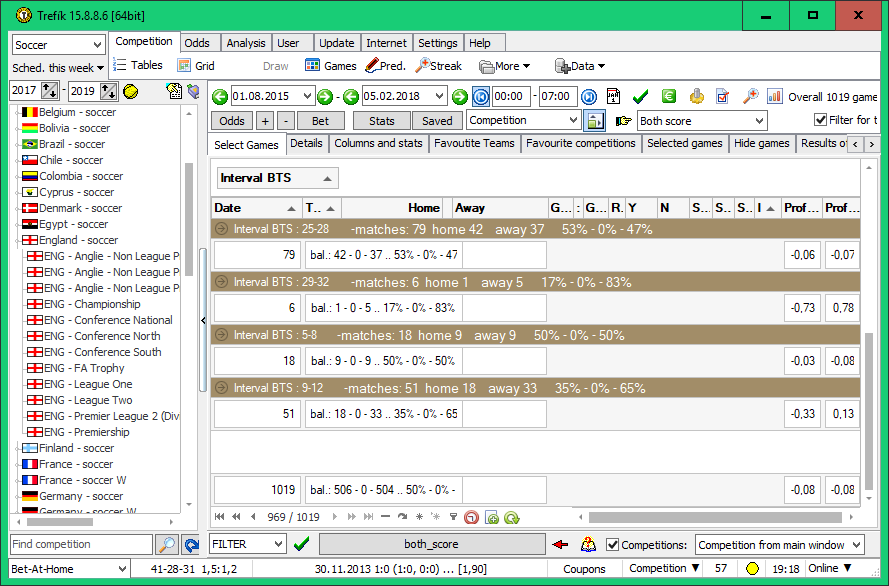Jump to first record in navigator
The width and height of the screenshot is (889, 586).
tap(219, 517)
